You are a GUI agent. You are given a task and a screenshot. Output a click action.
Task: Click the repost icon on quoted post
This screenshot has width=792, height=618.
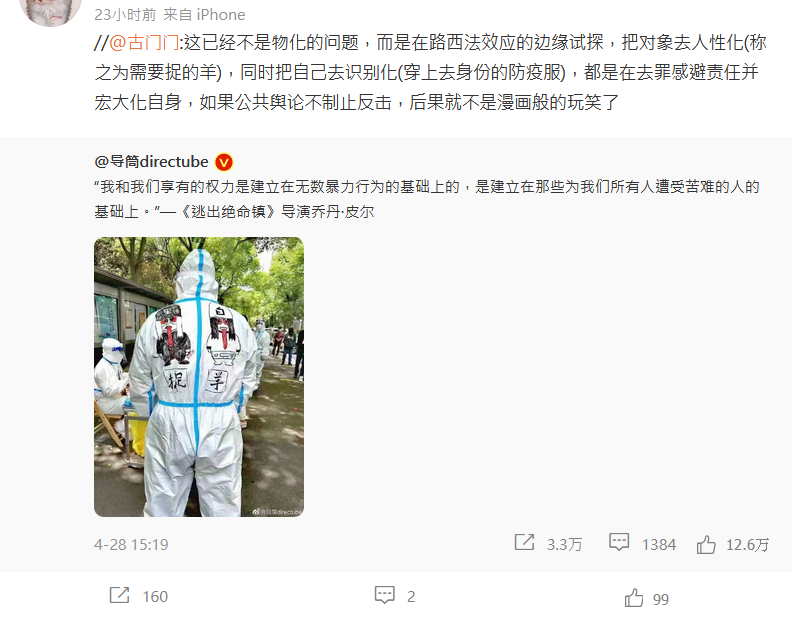[x=524, y=542]
